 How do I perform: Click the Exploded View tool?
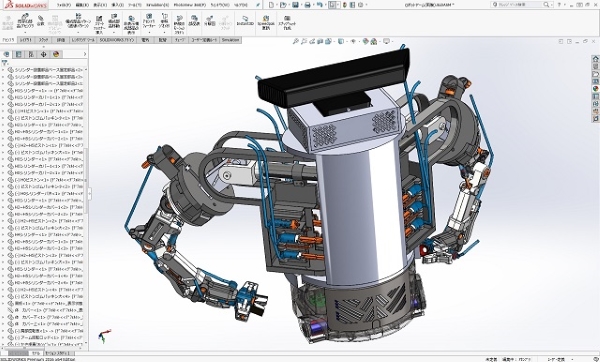coord(209,21)
